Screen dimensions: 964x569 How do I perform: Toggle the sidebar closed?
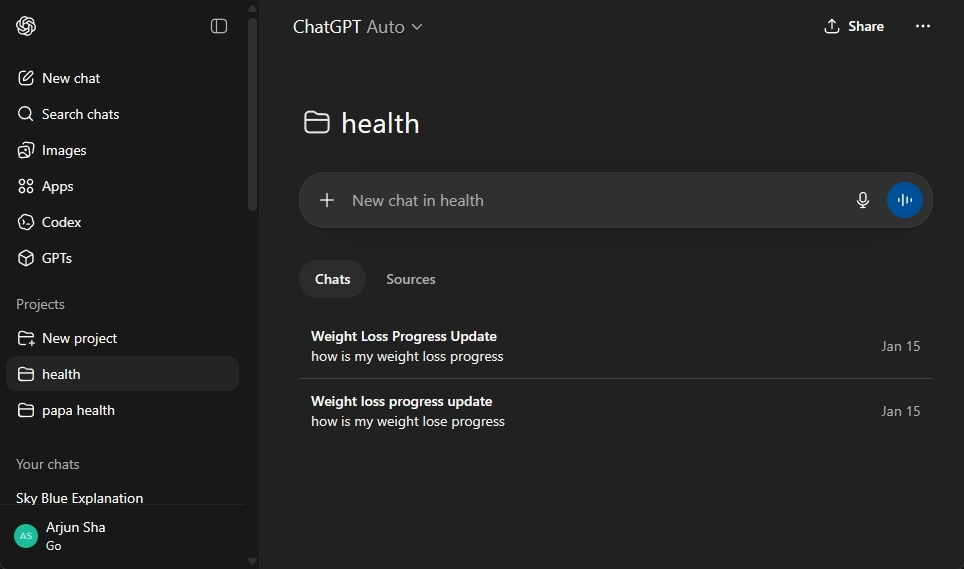(219, 26)
